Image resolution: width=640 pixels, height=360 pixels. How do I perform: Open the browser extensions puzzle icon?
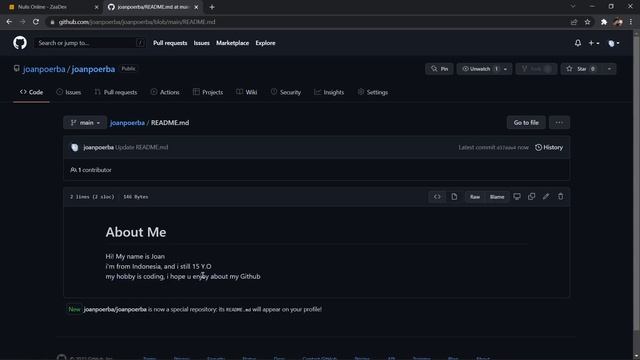(604, 22)
